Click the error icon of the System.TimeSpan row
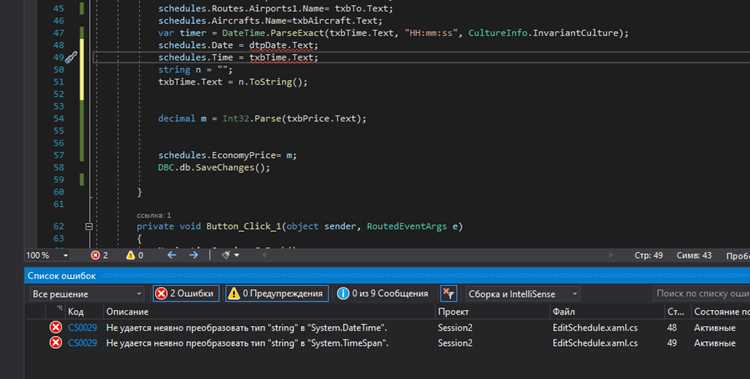Screen dimensions: 750x379 tap(56, 343)
